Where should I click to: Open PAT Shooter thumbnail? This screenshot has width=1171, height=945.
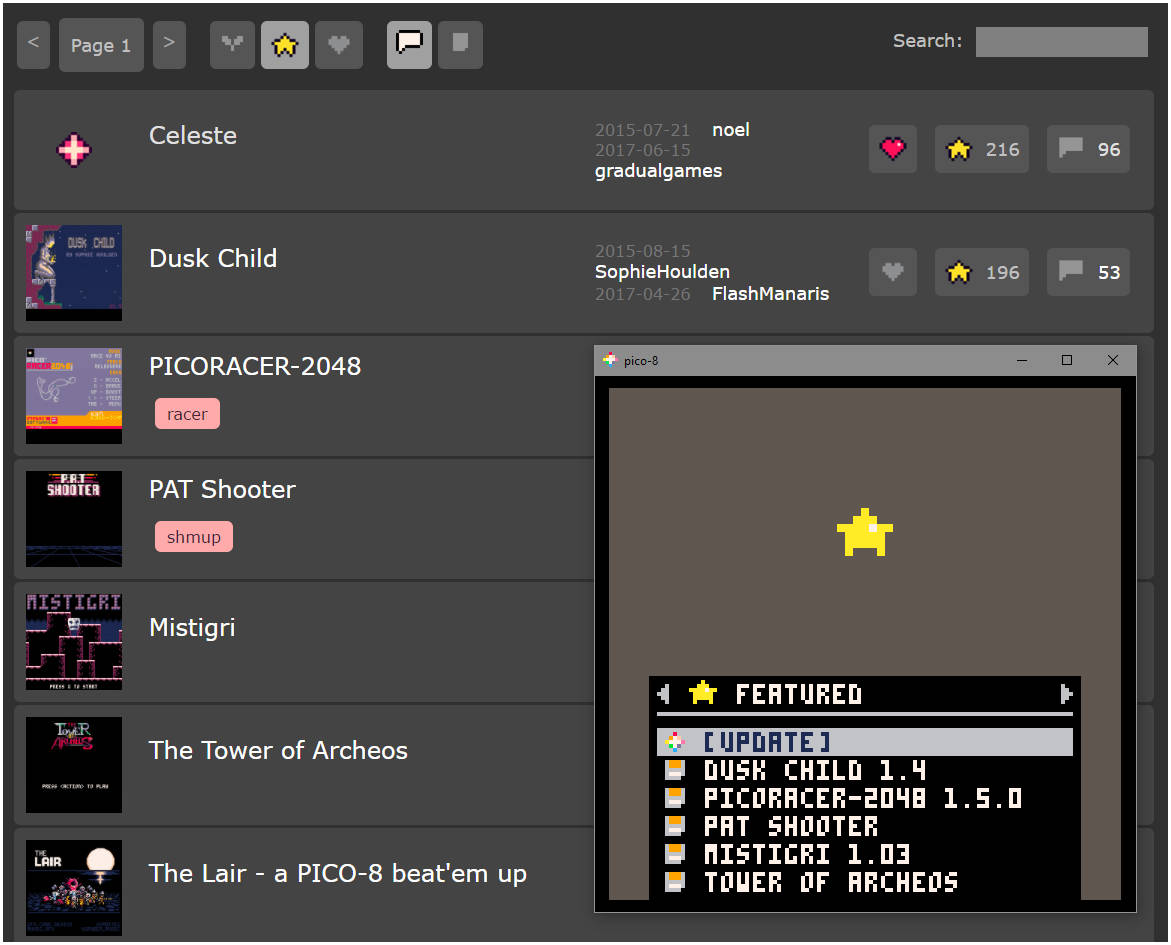tap(74, 518)
